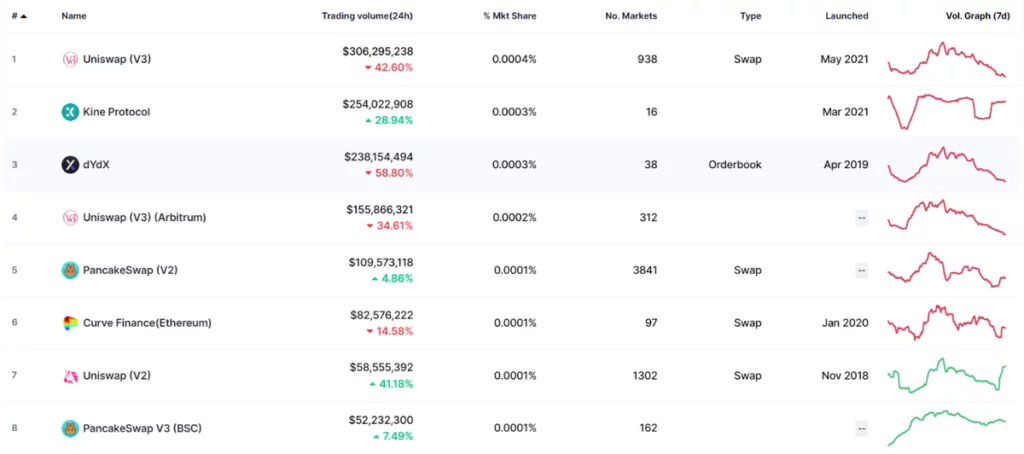This screenshot has height=454, width=1024.
Task: Sort by No. Markets column header
Action: point(631,16)
